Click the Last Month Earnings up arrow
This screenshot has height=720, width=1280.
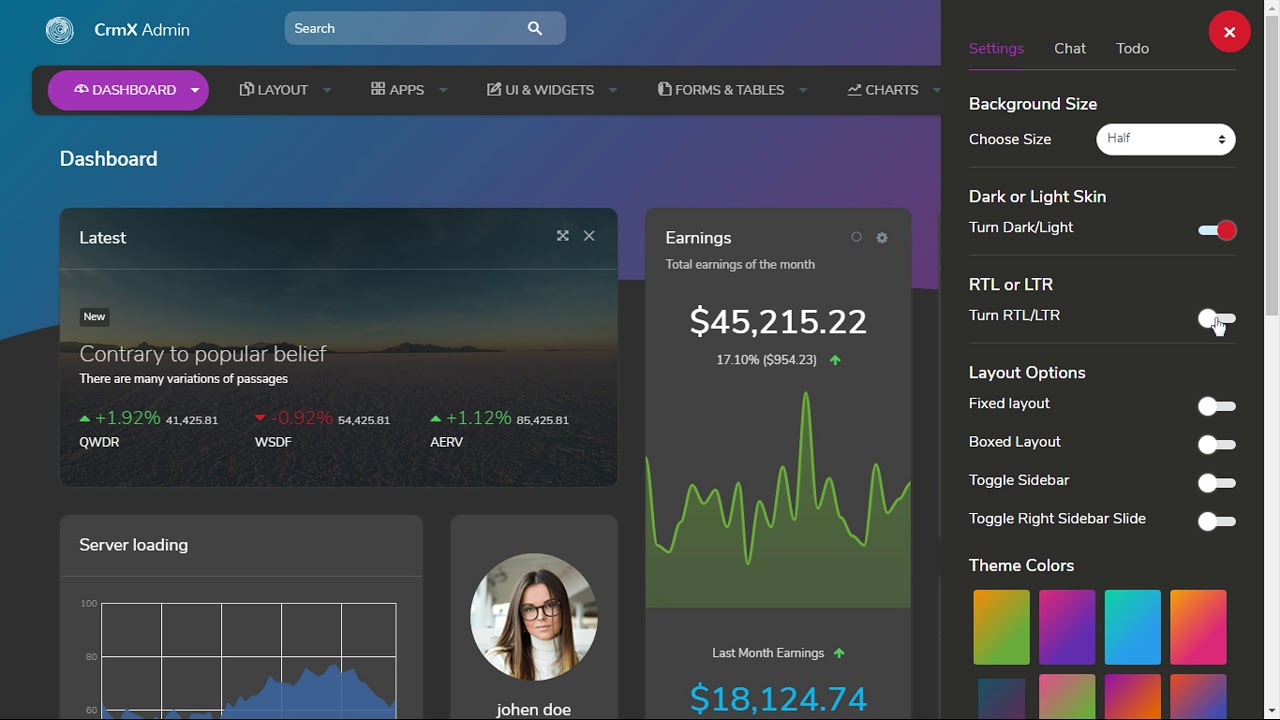(839, 653)
